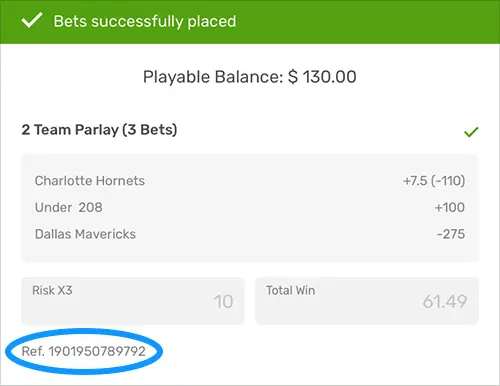The width and height of the screenshot is (500, 386).
Task: Click the +100 odds value
Action: click(x=450, y=207)
